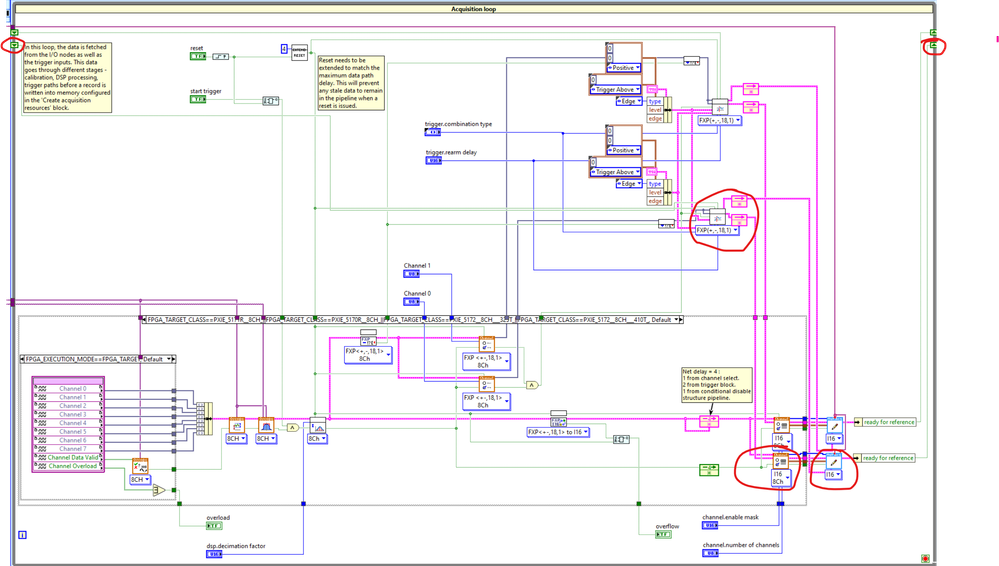The image size is (999, 566).
Task: Select the green feedback node near bottom right
Action: [708, 470]
